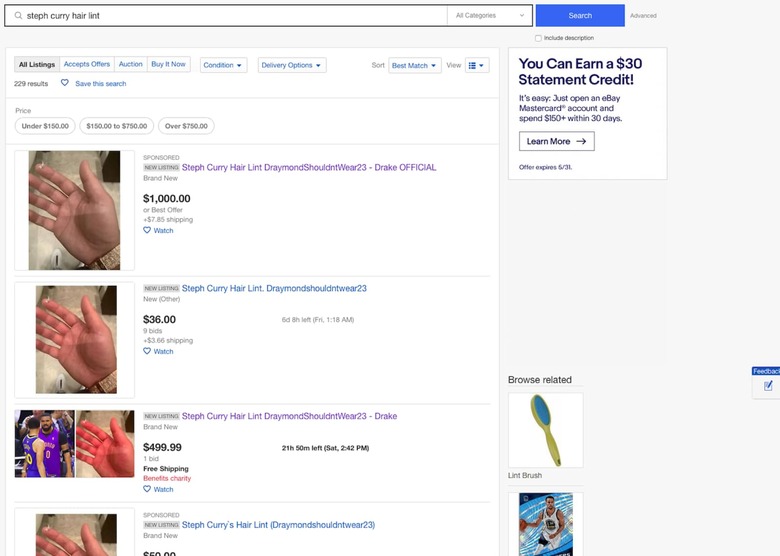Click Save this search link
Viewport: 780px width, 556px height.
coord(100,84)
